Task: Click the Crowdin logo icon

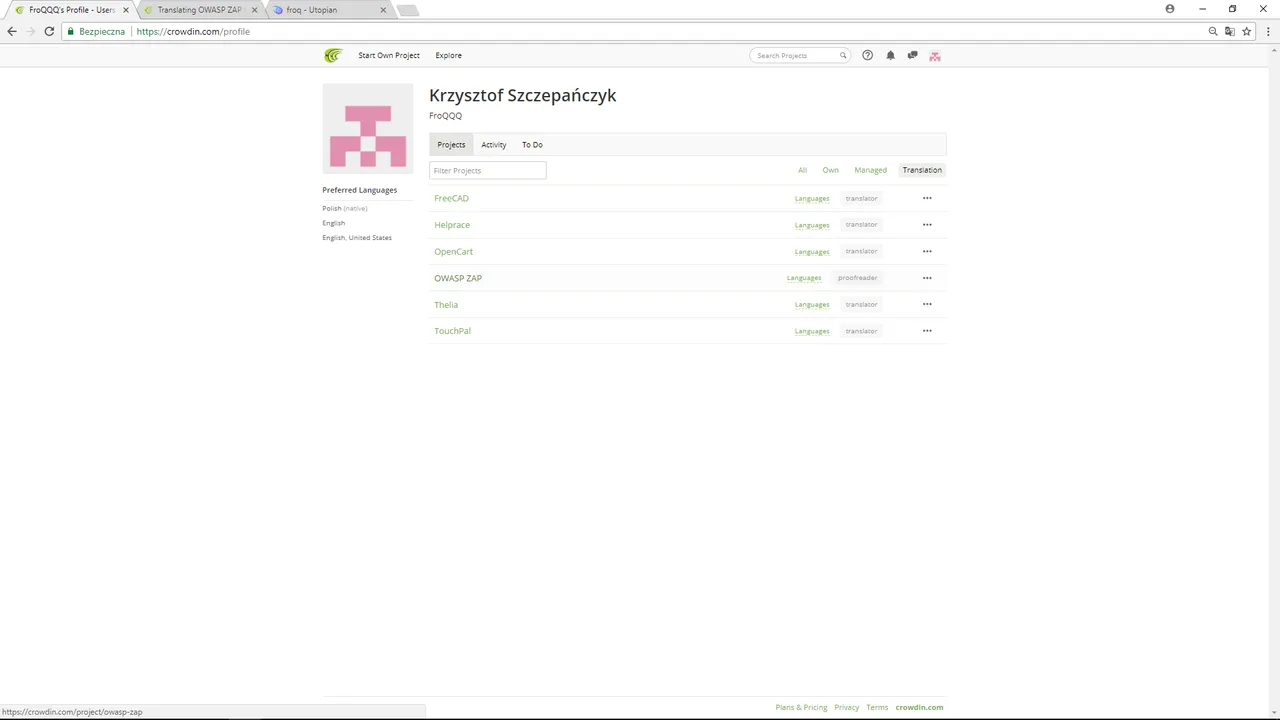Action: click(333, 56)
